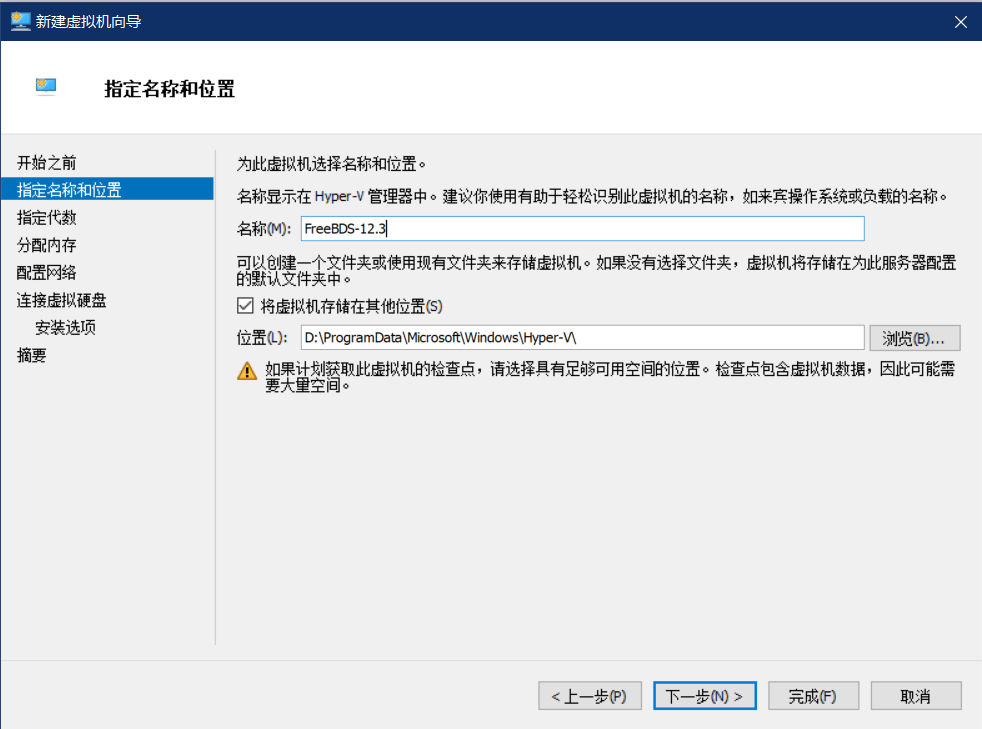The image size is (982, 729).
Task: Click the 名称(M): label
Action: (x=264, y=229)
